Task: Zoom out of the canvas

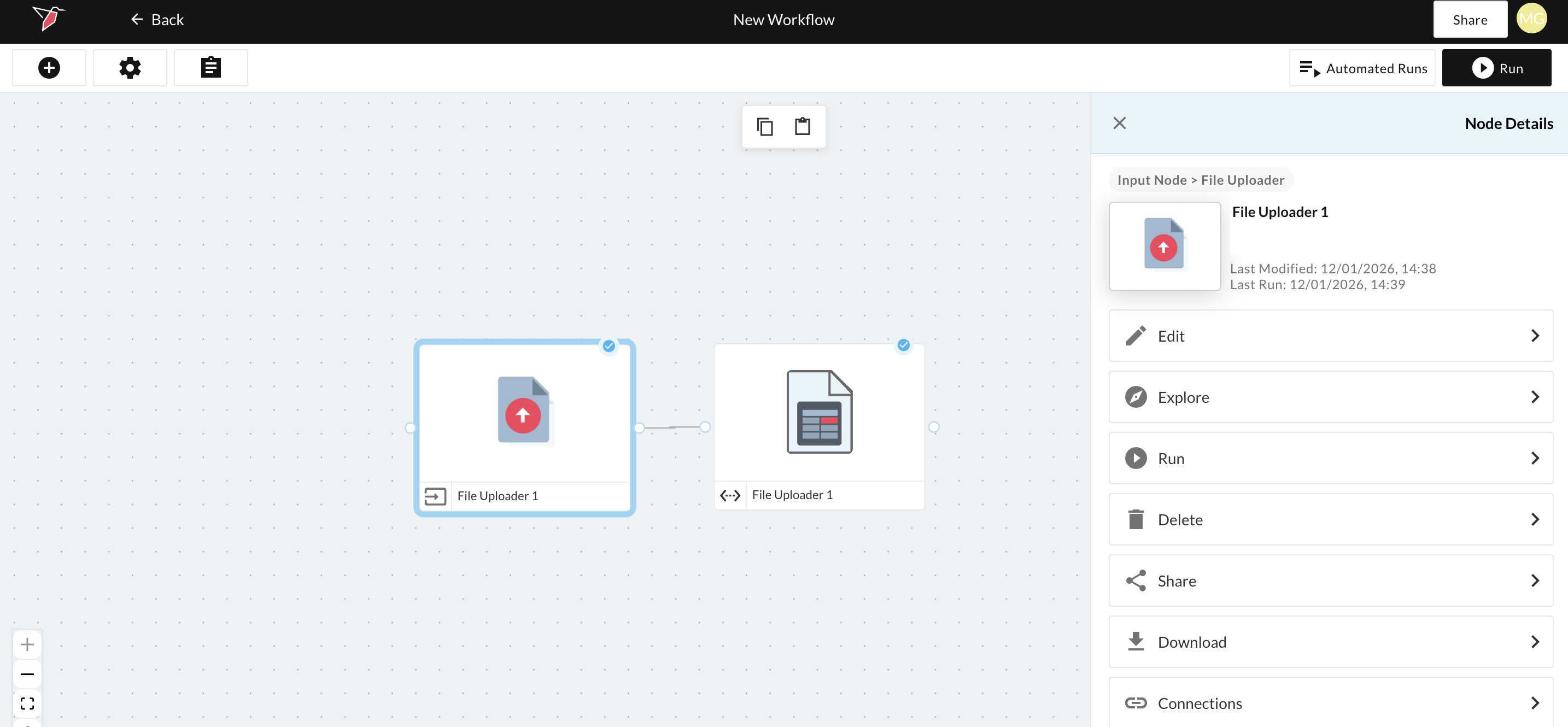Action: point(27,673)
